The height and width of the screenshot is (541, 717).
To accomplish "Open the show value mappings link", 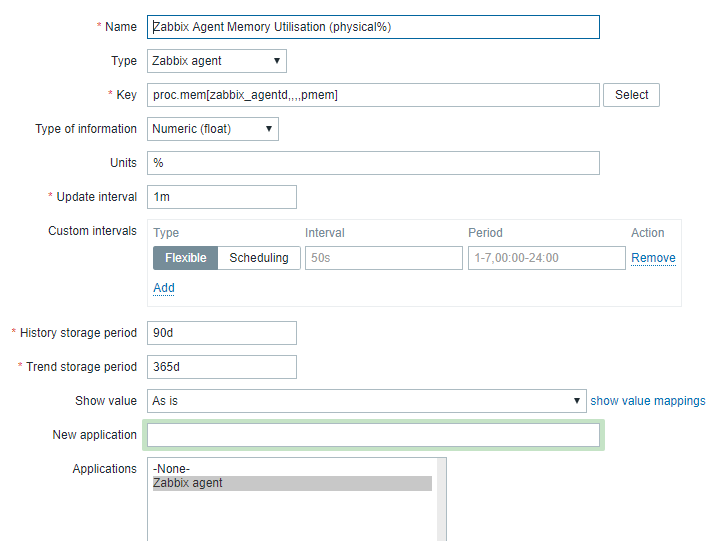I will [x=648, y=401].
